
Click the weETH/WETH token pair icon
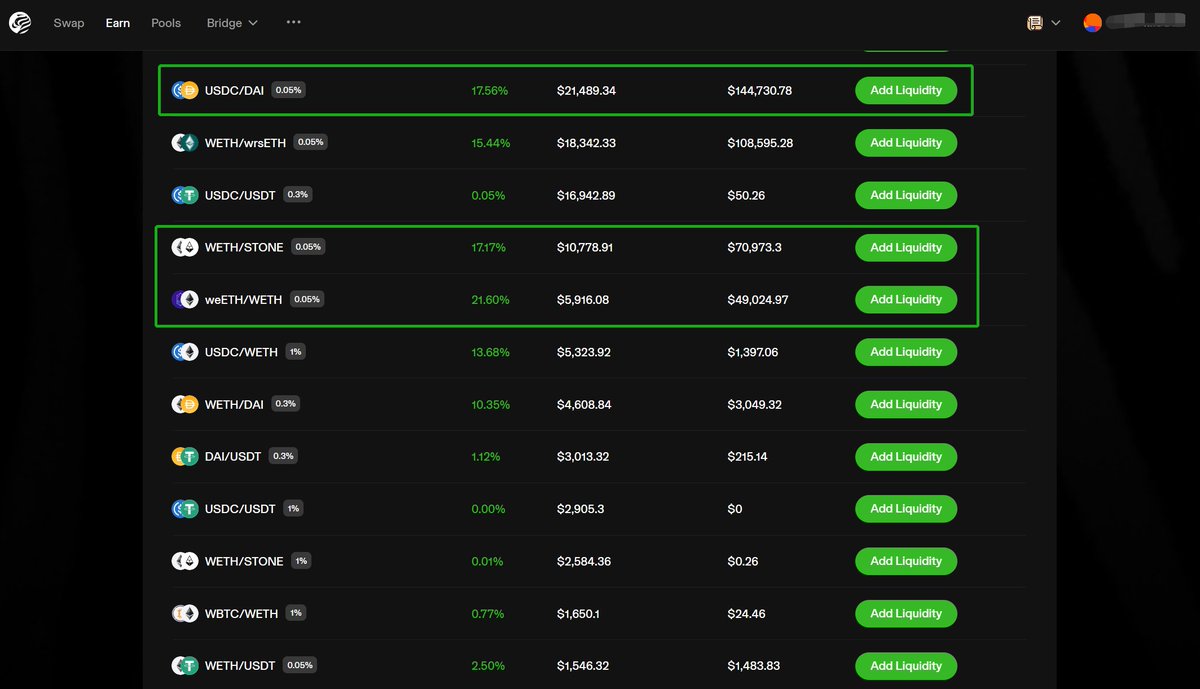coord(185,299)
